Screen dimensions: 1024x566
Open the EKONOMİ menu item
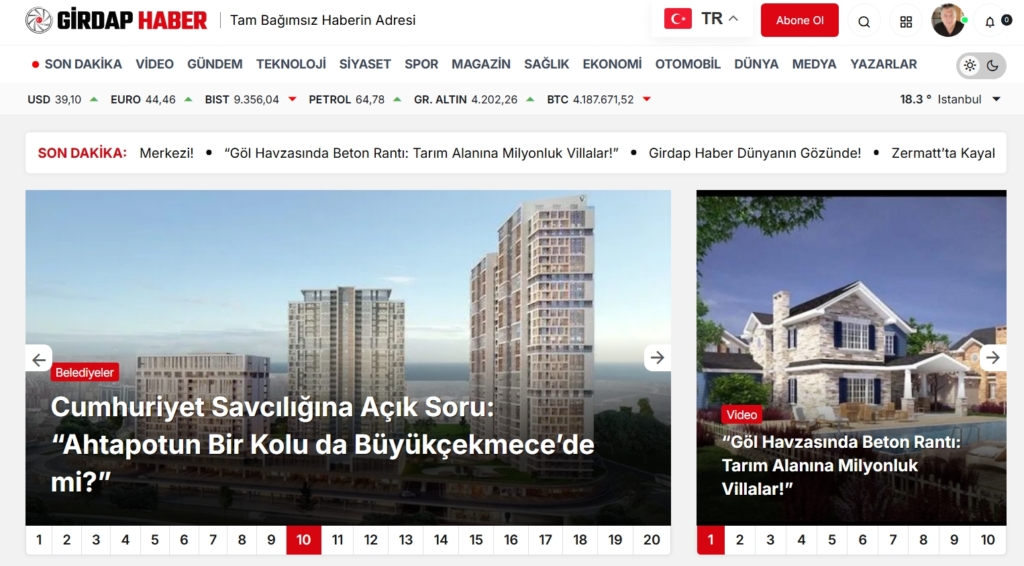click(612, 64)
